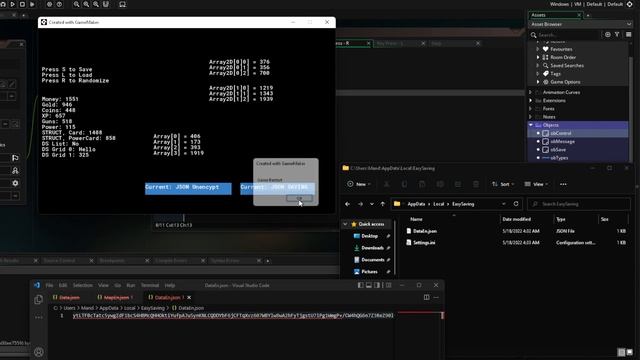This screenshot has width=640, height=360.
Task: Open File menu in Visual Studio Code
Action: 49,285
